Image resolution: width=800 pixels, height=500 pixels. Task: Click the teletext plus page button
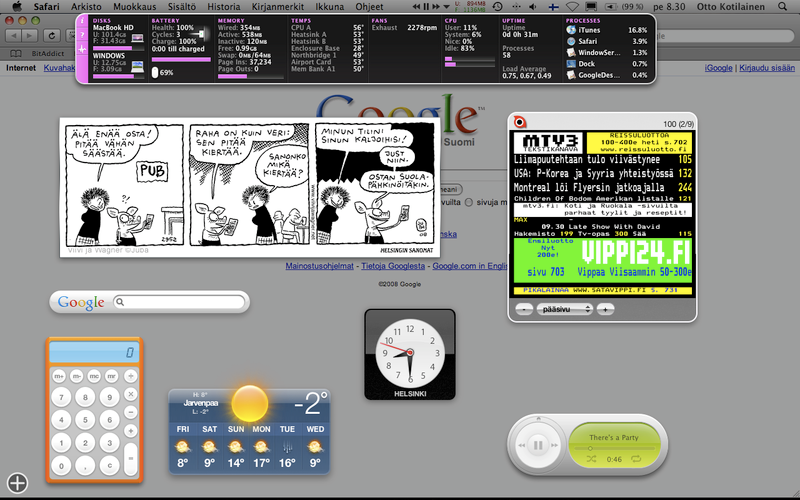click(x=606, y=309)
